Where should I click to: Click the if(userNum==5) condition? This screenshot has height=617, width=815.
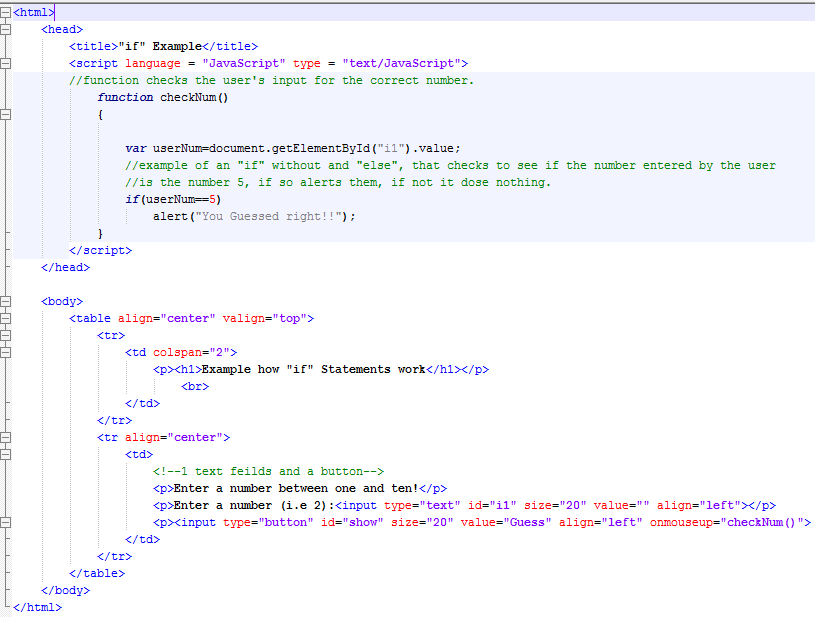tap(173, 199)
